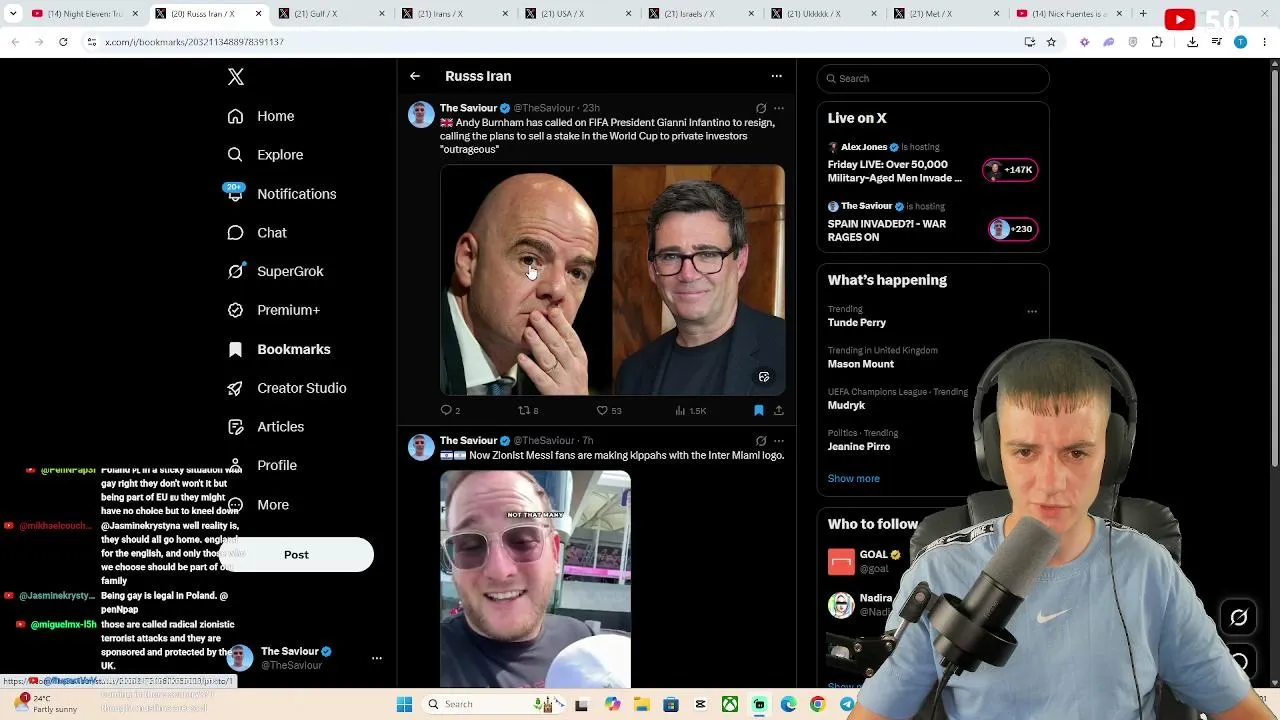Open Windows Start menu
The height and width of the screenshot is (720, 1280).
(404, 704)
